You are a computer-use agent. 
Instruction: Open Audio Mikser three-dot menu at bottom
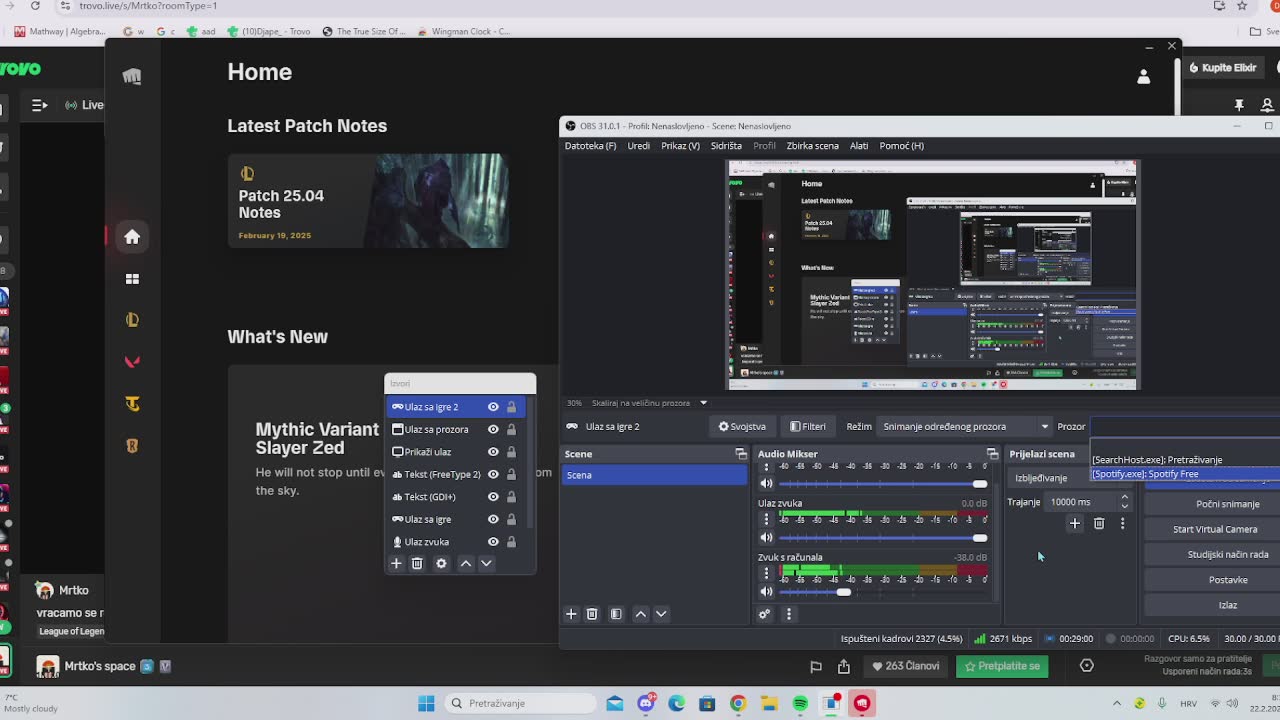coord(788,614)
